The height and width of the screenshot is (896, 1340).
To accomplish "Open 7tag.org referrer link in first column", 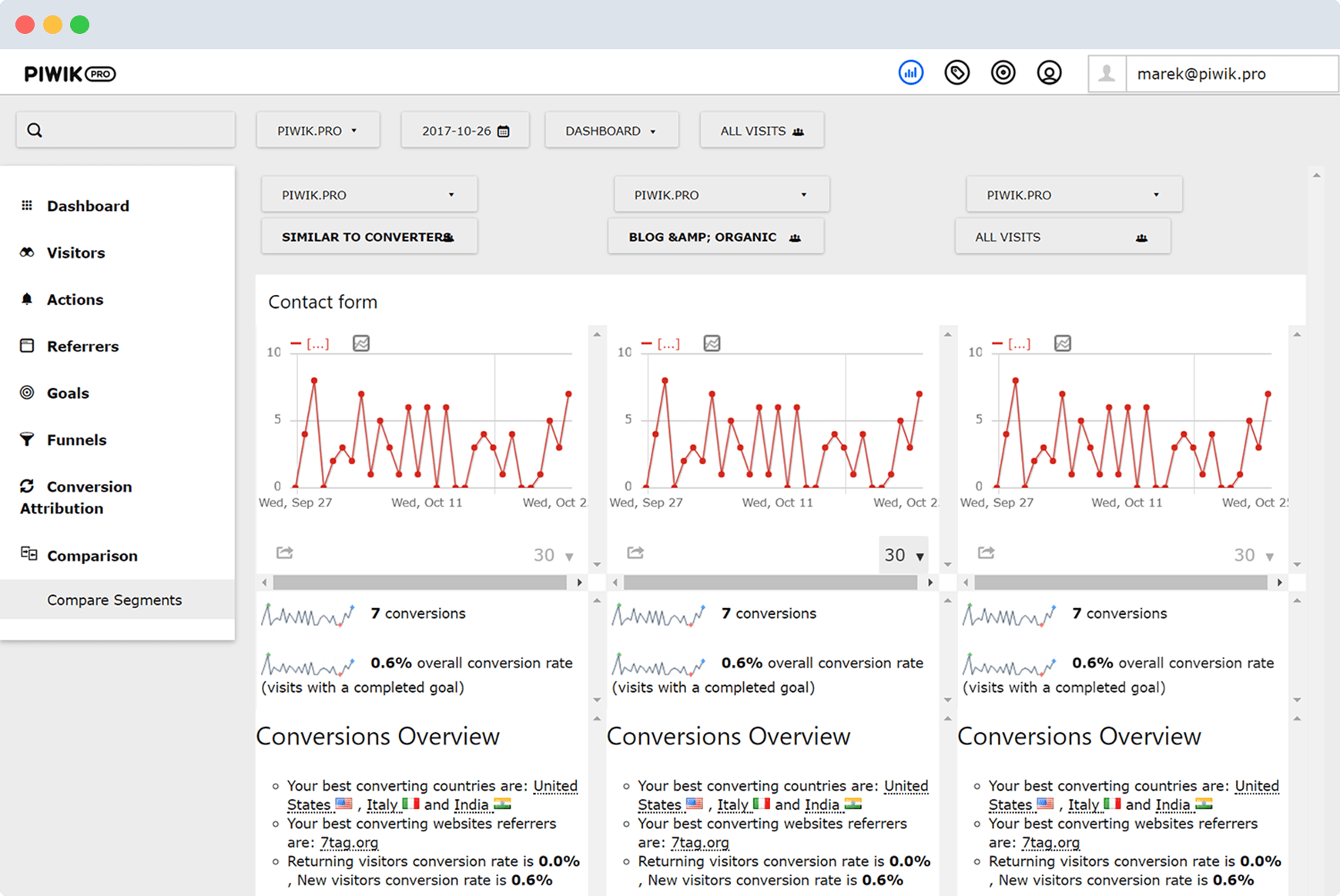I will click(349, 842).
